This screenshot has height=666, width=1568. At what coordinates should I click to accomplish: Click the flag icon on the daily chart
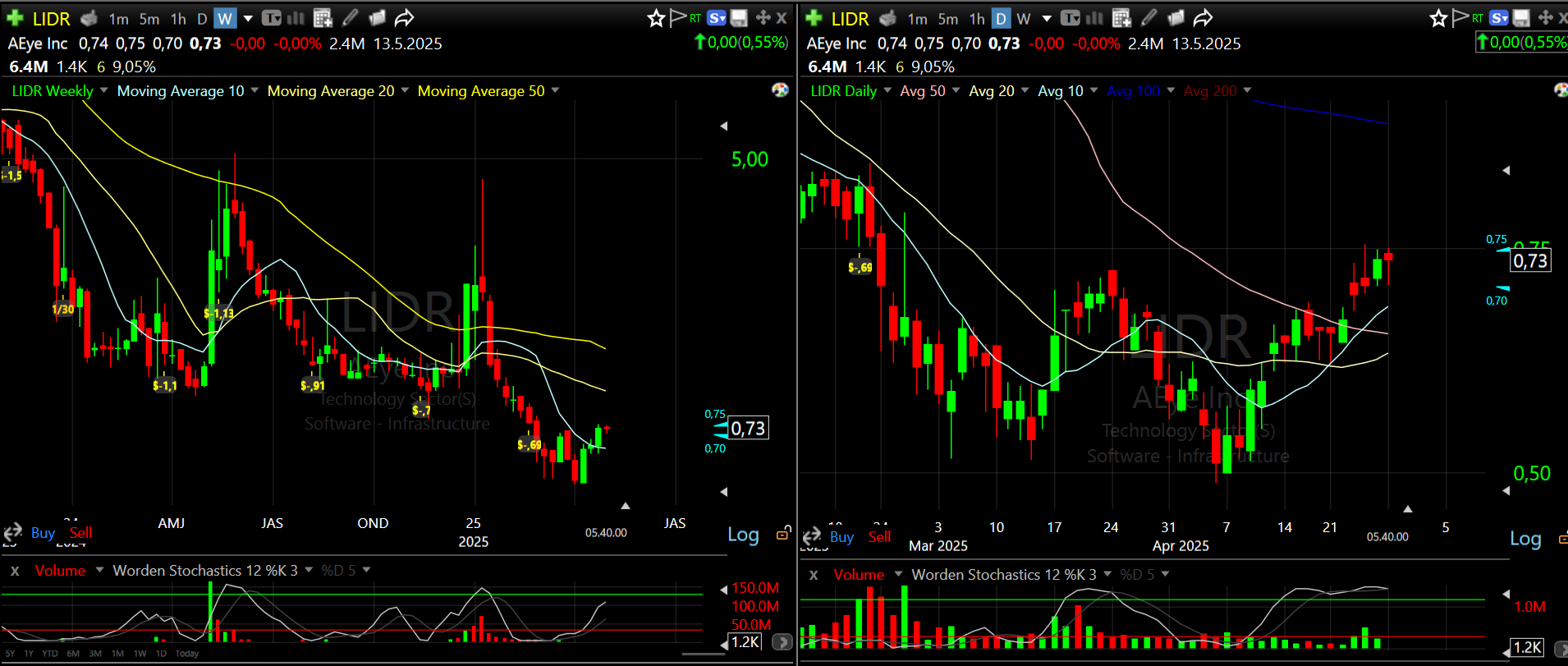pyautogui.click(x=1460, y=18)
